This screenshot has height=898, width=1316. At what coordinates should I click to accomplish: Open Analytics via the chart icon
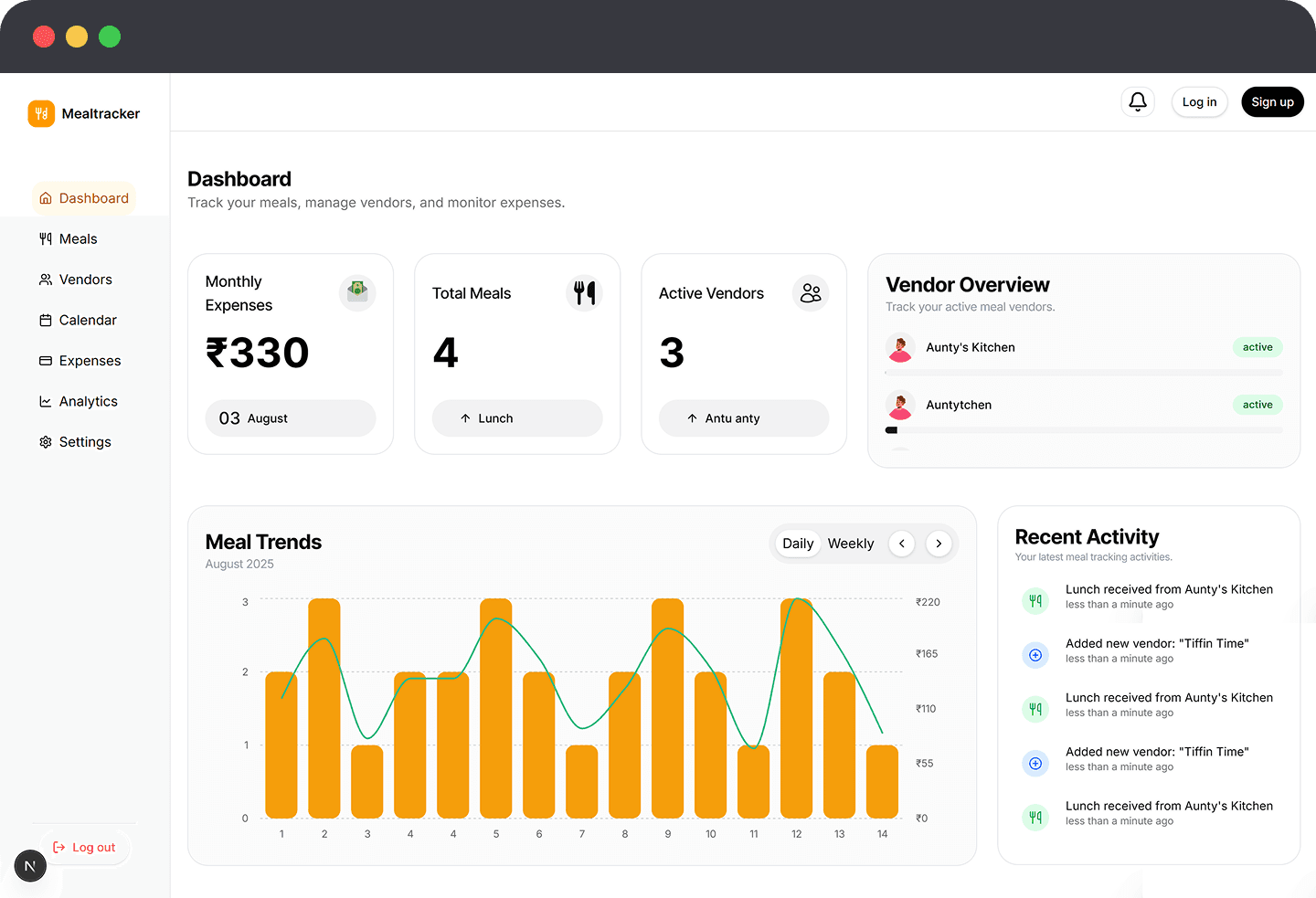tap(45, 401)
